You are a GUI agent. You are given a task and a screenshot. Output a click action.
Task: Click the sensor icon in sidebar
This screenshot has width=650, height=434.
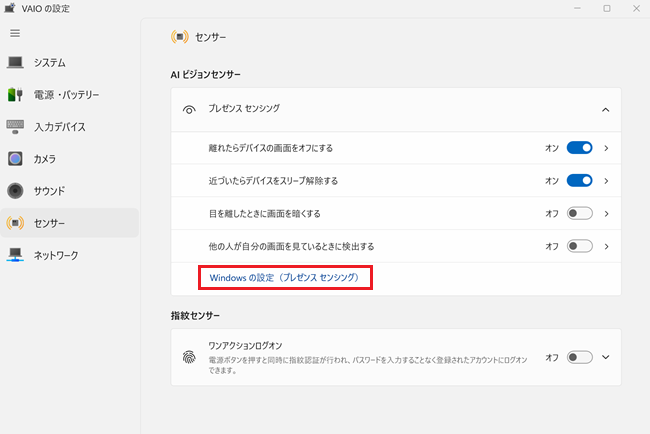coord(15,223)
